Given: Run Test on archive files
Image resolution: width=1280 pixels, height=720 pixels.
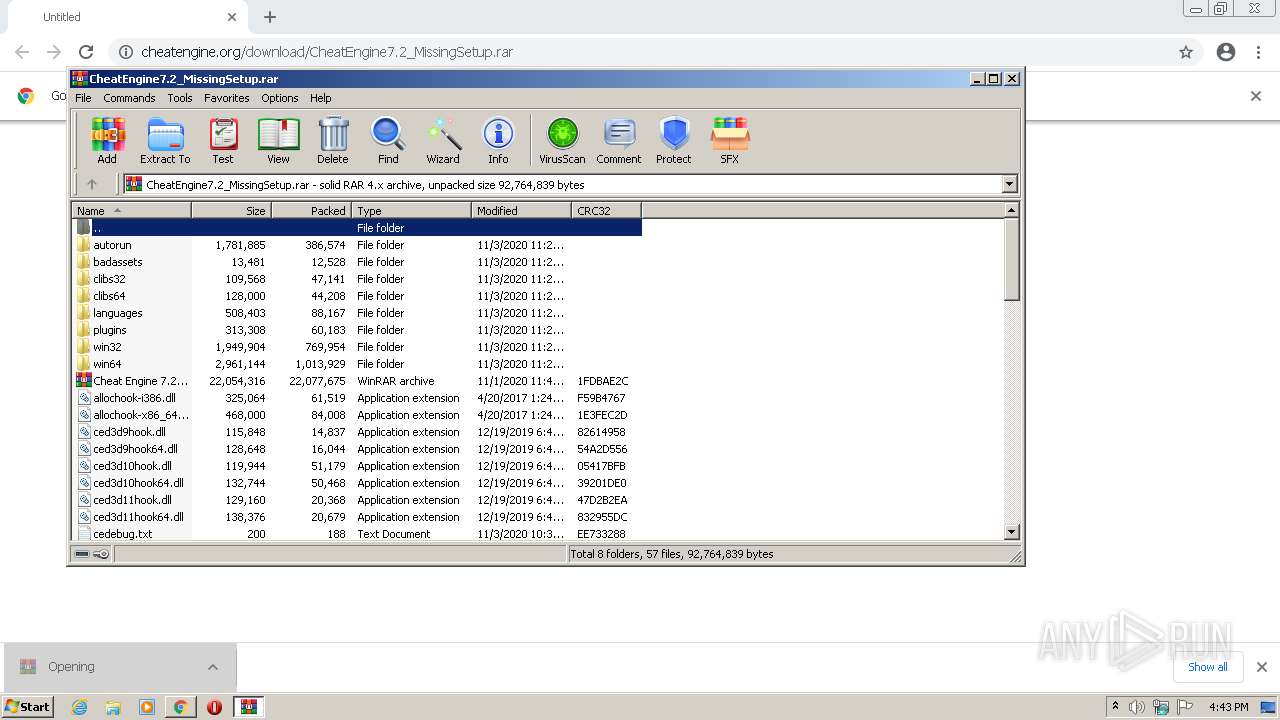Looking at the screenshot, I should pyautogui.click(x=223, y=140).
